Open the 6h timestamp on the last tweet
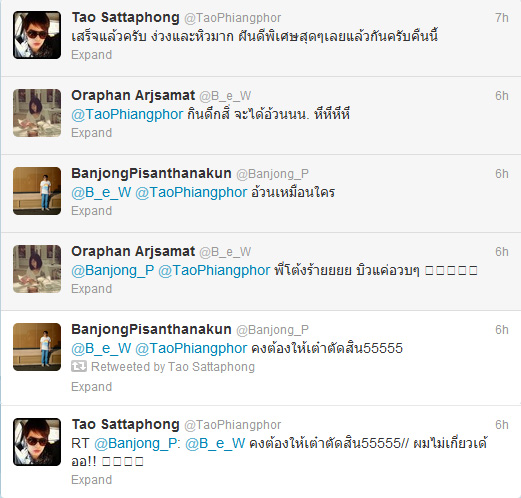The image size is (521, 498). (x=502, y=425)
